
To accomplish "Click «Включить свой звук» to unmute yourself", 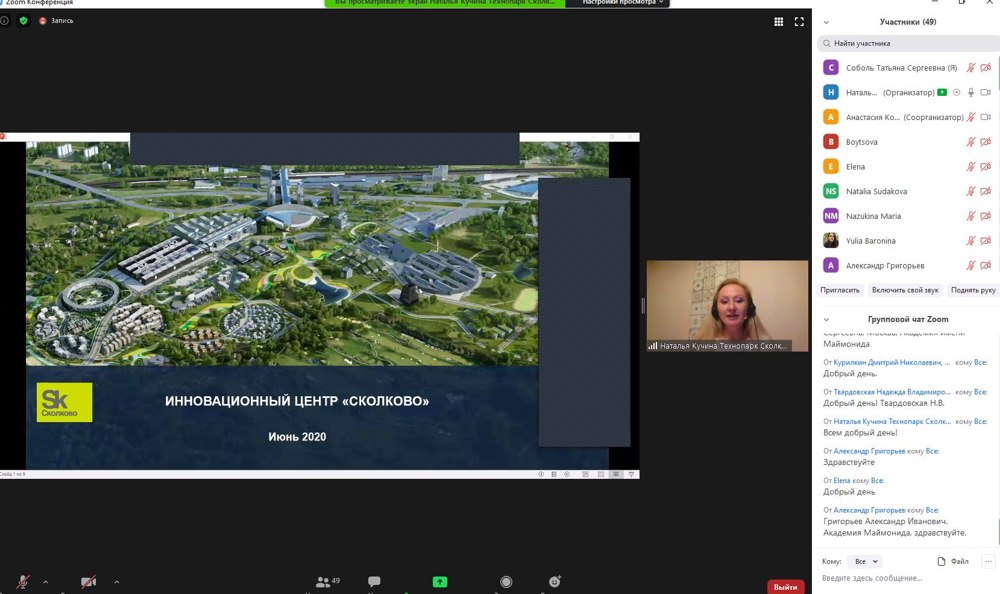I will pyautogui.click(x=905, y=290).
